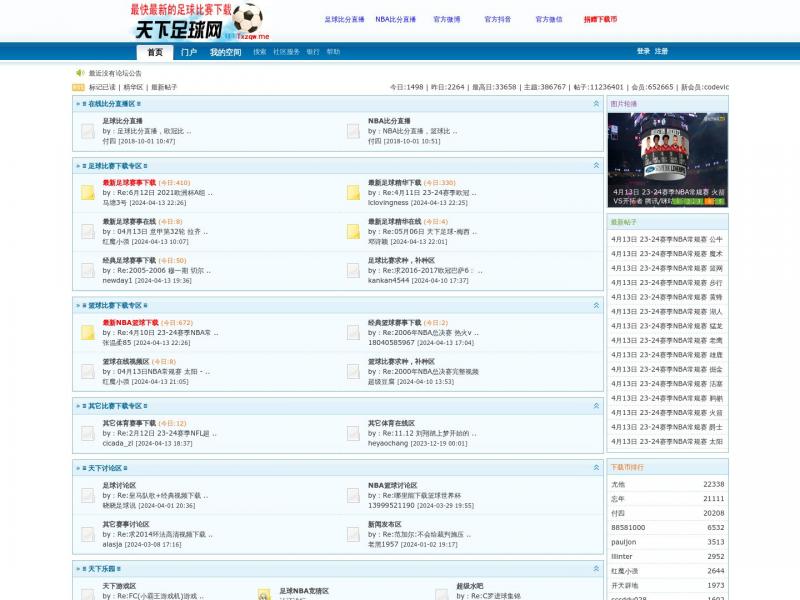Click the folder icon beside 最新足球赛事下载
Image resolution: width=800 pixels, height=600 pixels.
tap(87, 192)
